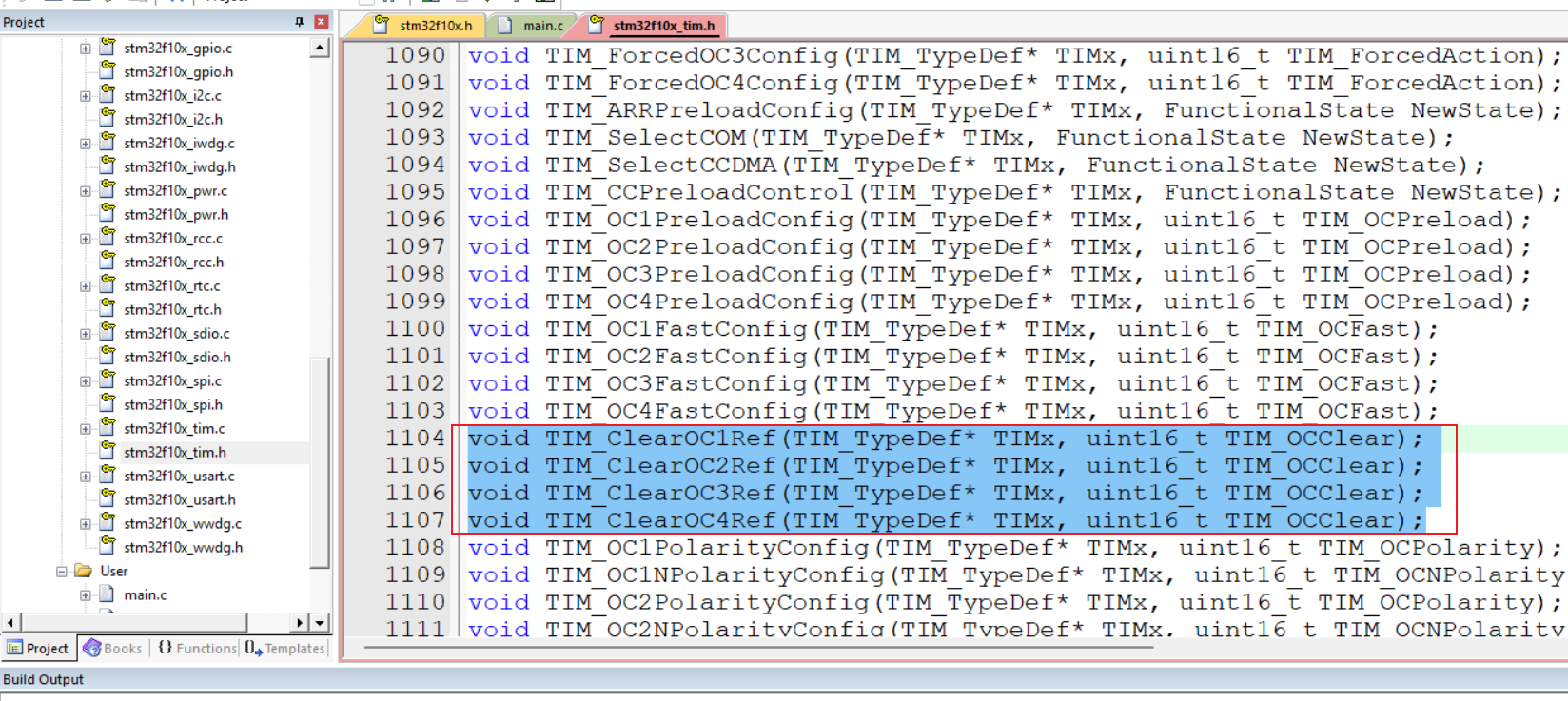Pin the Project panel with pushpin icon
Image resolution: width=1568 pixels, height=701 pixels.
(x=300, y=22)
